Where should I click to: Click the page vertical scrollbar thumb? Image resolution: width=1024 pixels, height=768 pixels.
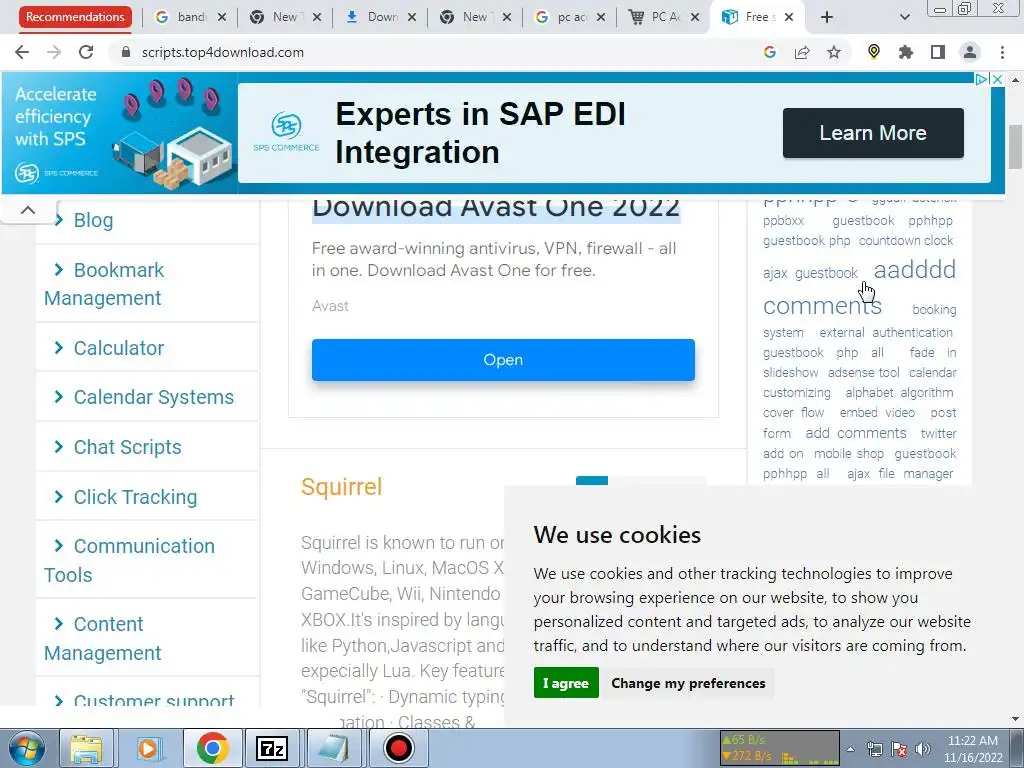(x=1015, y=147)
